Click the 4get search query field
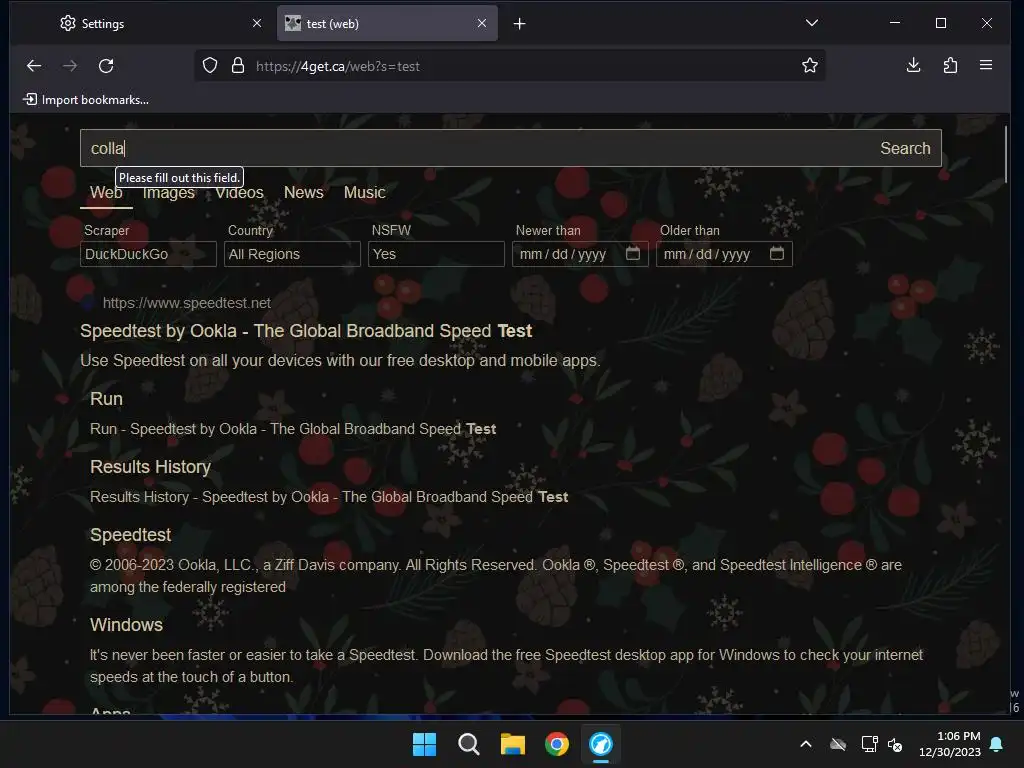 click(x=477, y=148)
